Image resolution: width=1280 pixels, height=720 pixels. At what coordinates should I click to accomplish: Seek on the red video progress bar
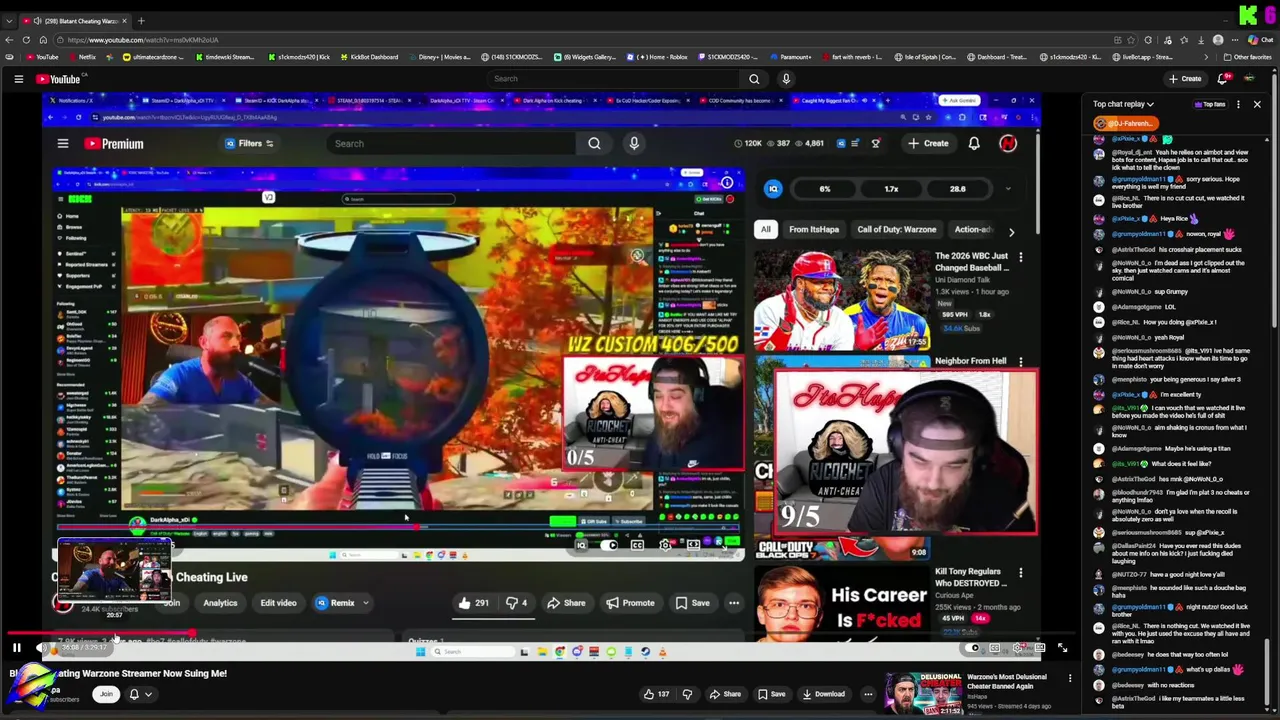(x=100, y=634)
